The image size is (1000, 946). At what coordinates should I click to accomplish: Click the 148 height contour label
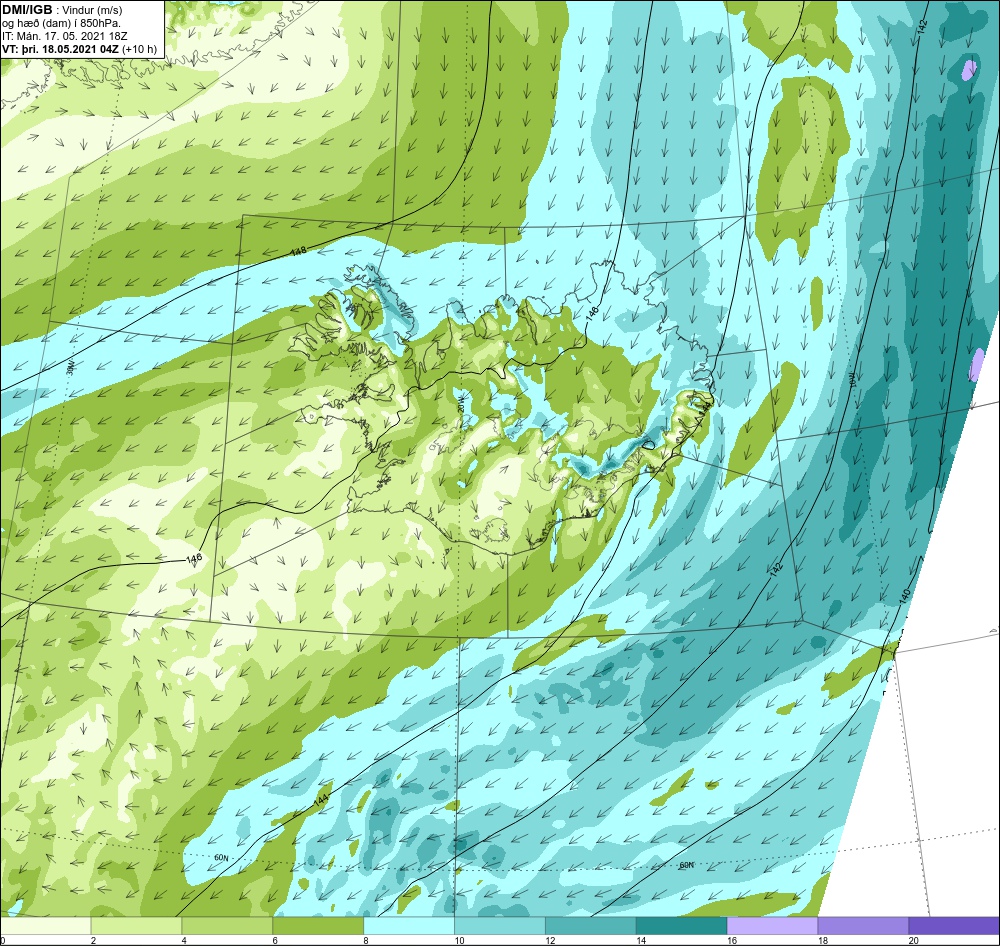[x=298, y=251]
